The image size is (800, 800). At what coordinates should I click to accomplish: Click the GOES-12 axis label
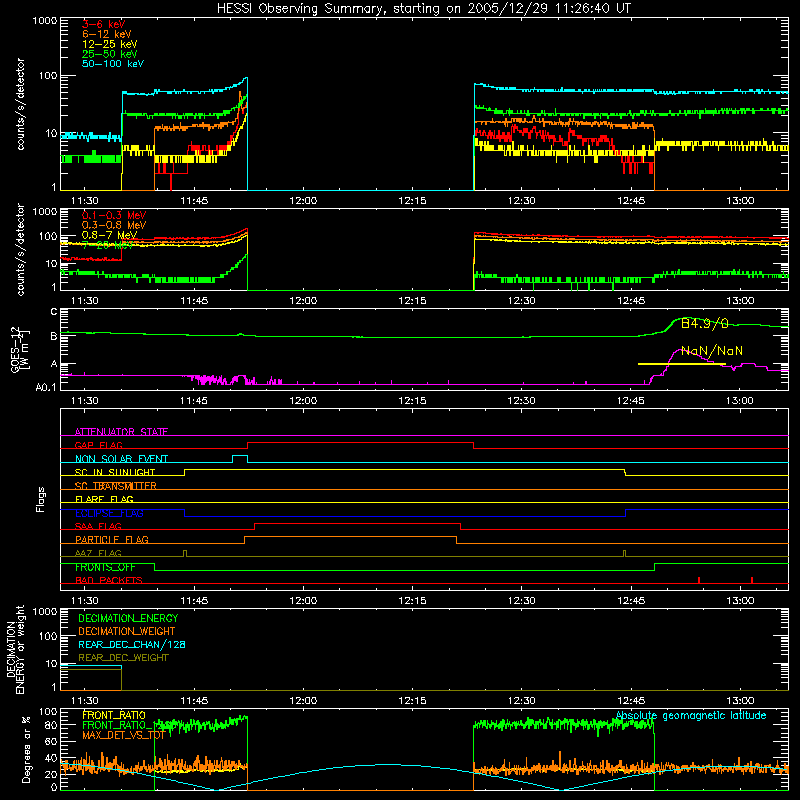click(x=20, y=349)
